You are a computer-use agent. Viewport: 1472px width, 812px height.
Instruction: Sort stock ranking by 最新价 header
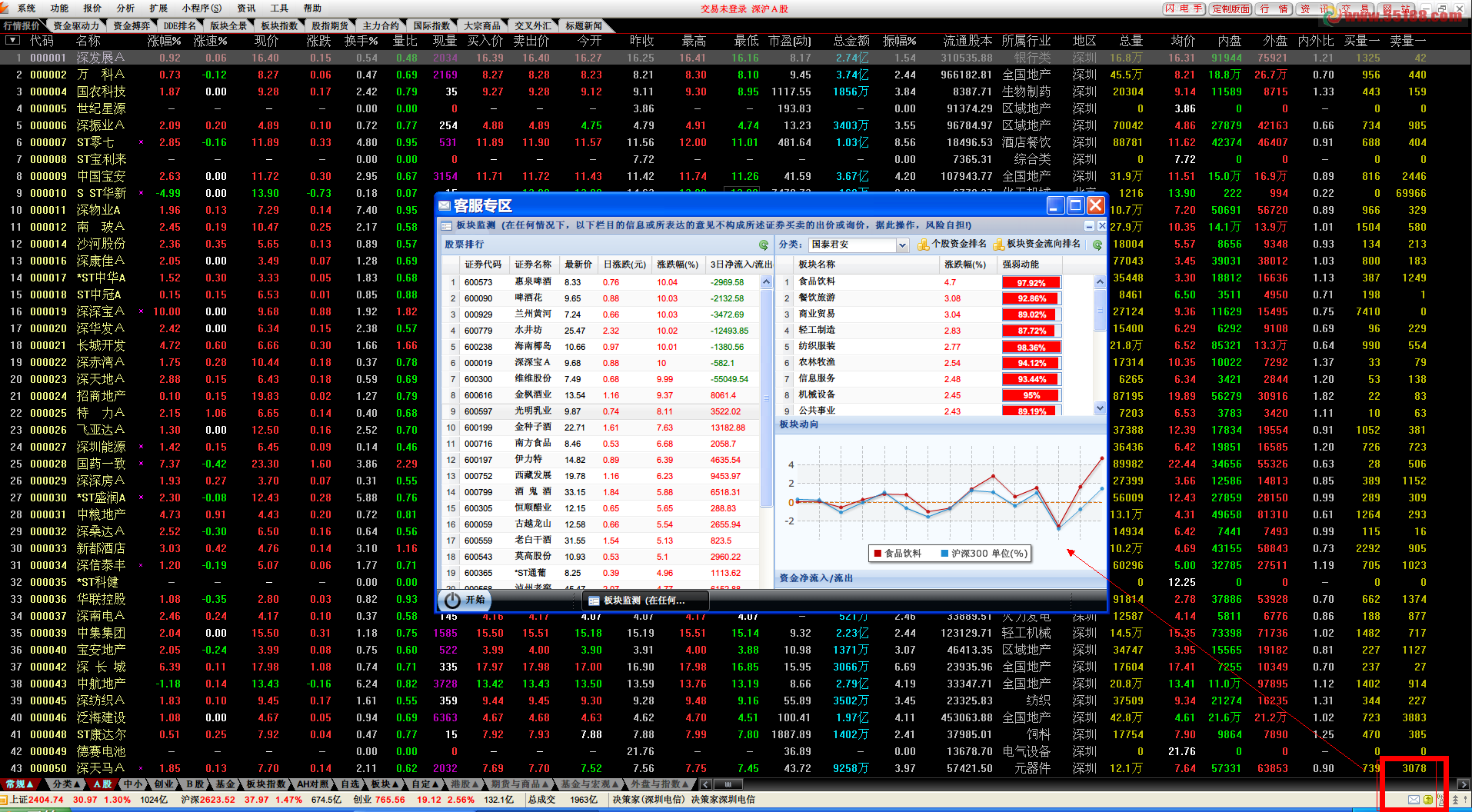pyautogui.click(x=578, y=264)
